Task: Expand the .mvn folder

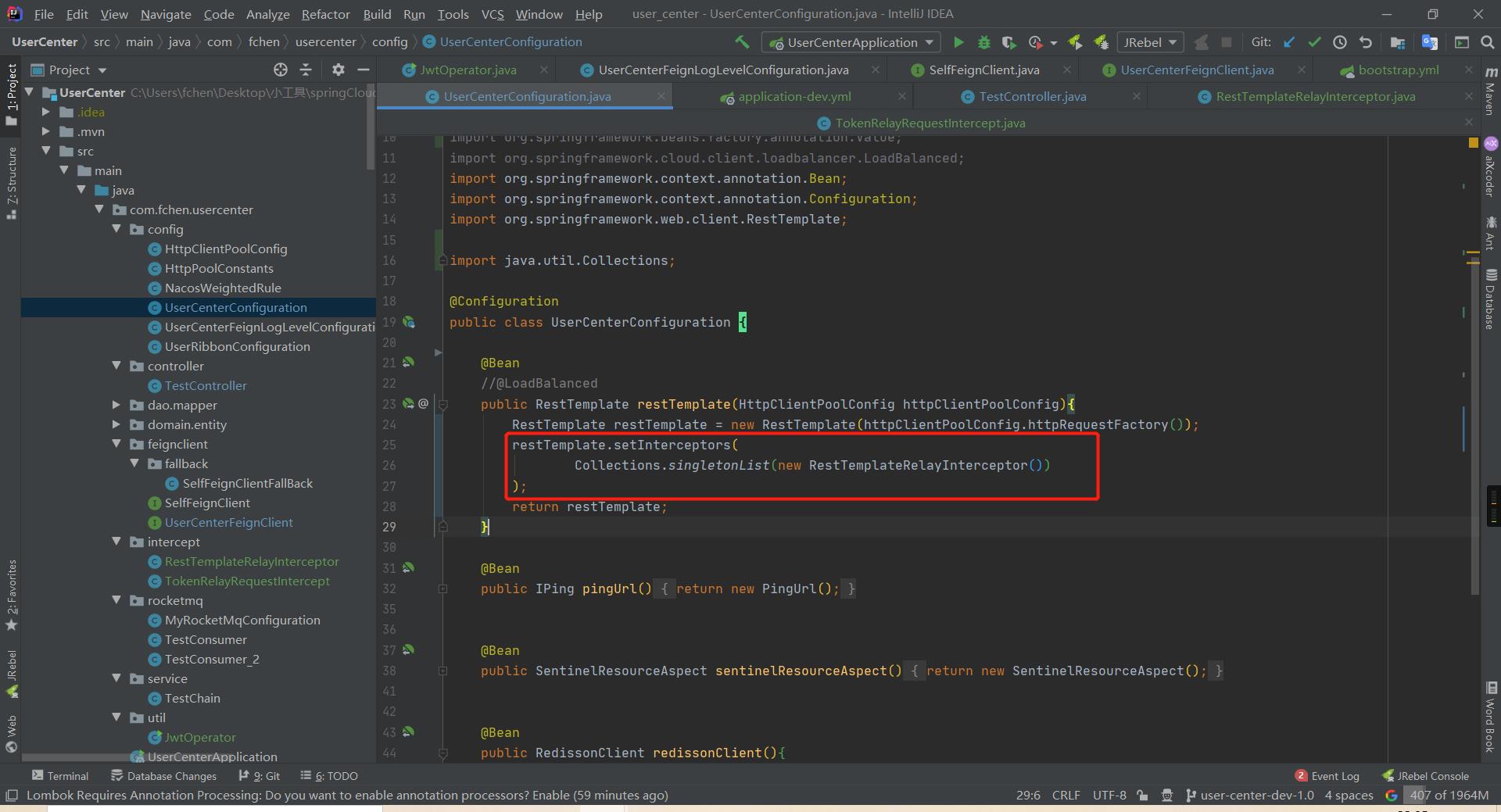Action: coord(46,131)
